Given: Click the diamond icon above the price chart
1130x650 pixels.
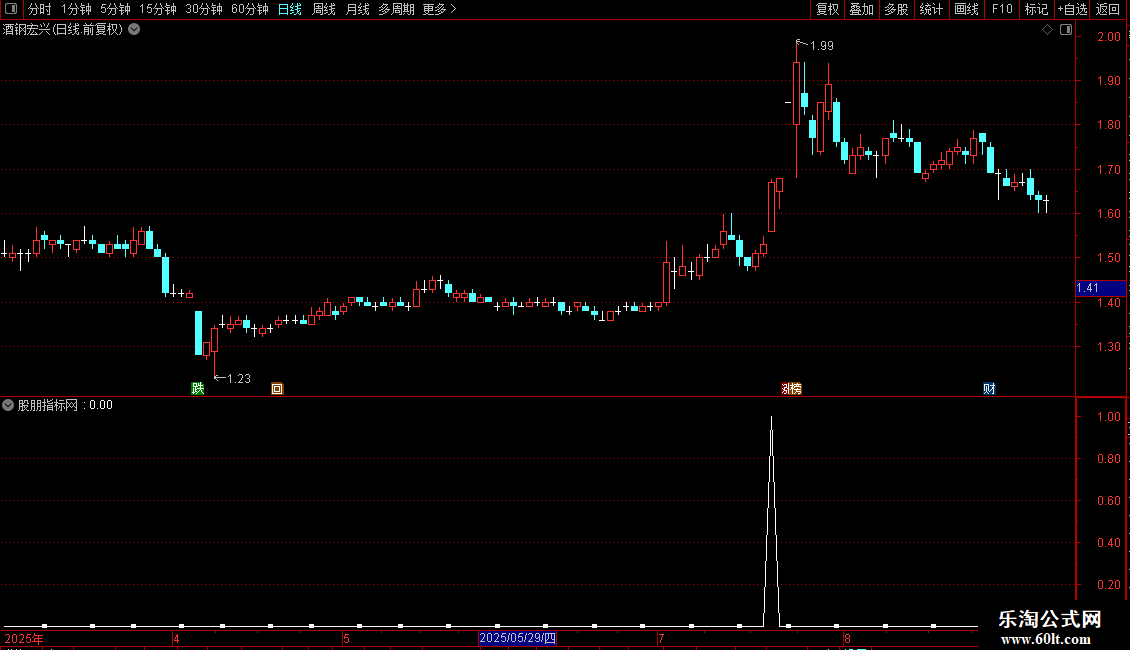Looking at the screenshot, I should 1047,30.
